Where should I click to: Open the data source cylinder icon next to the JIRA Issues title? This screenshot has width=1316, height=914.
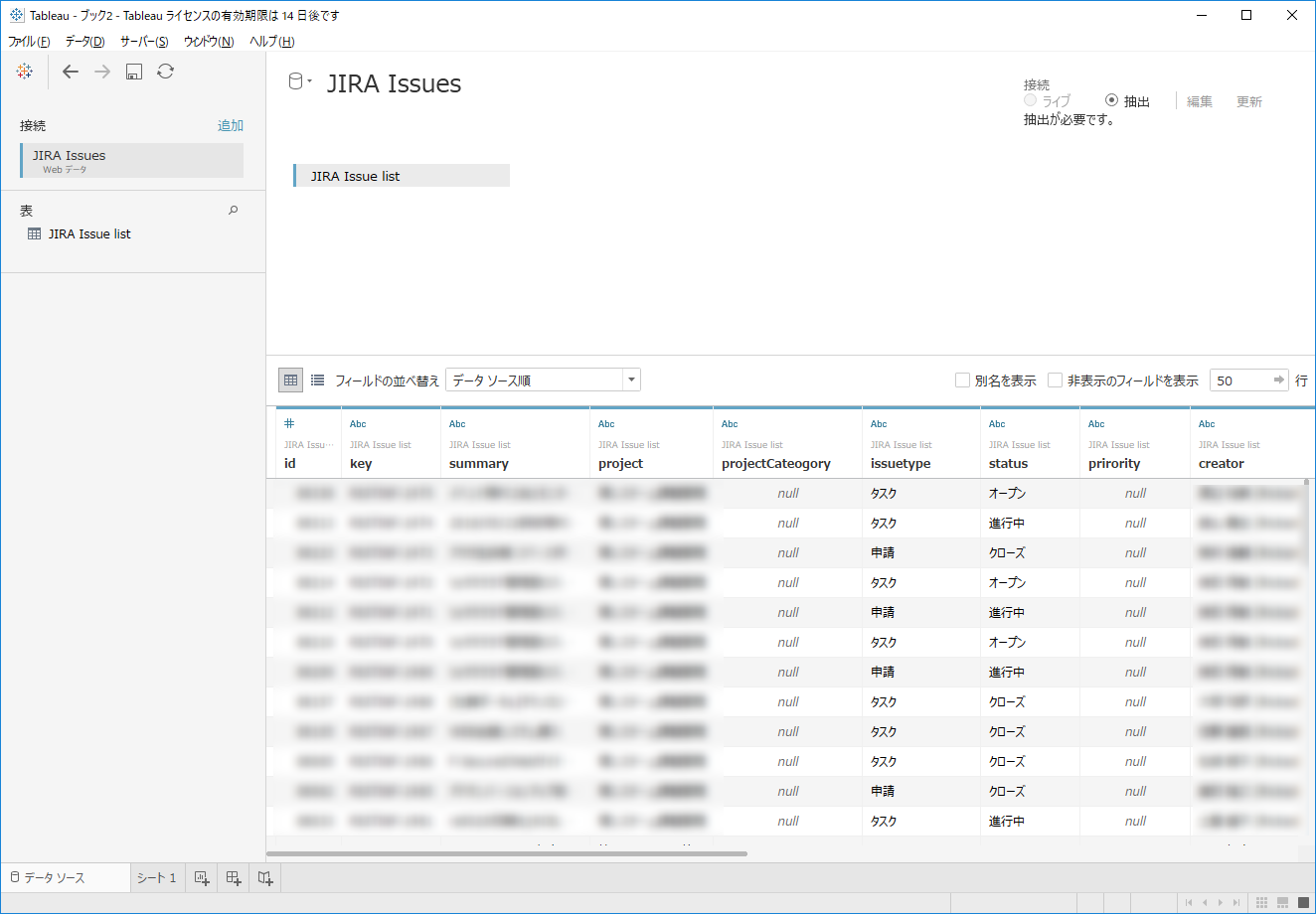pos(295,81)
